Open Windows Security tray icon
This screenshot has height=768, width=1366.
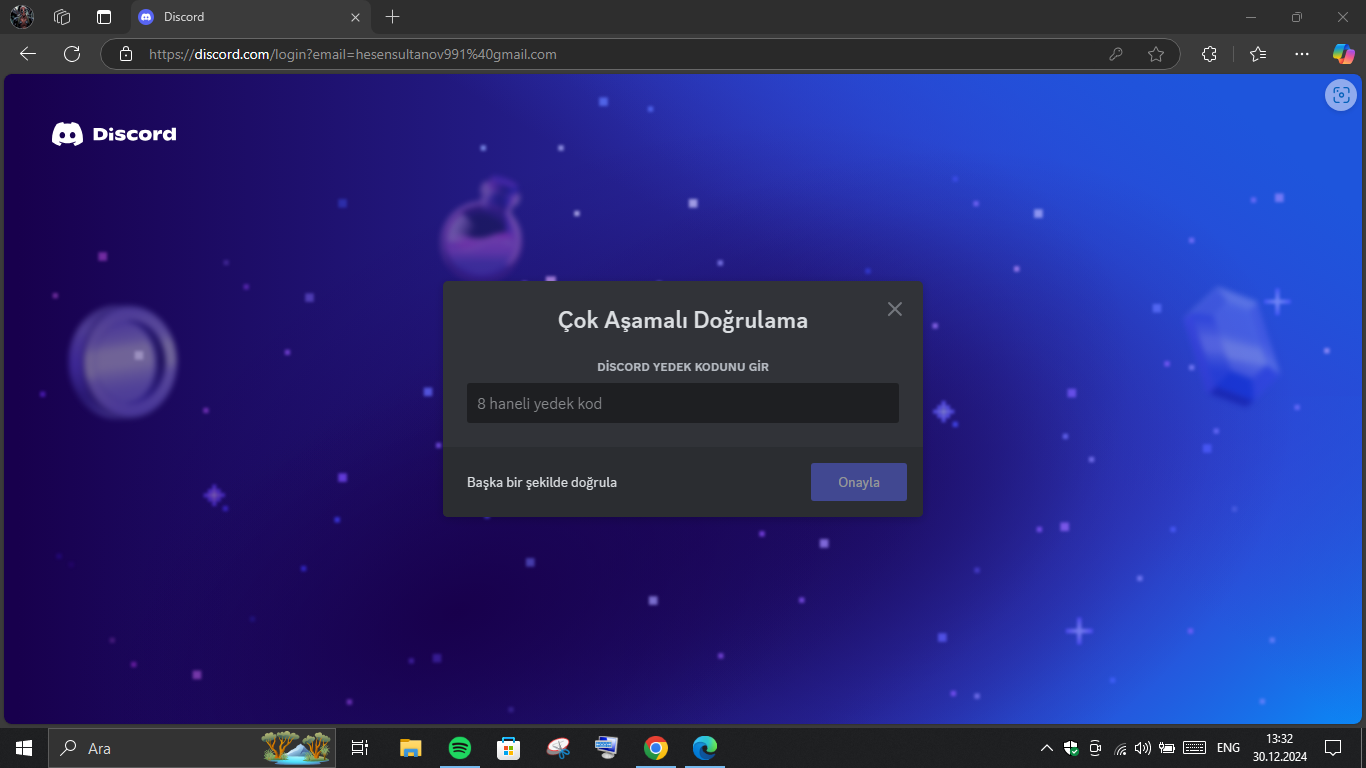tap(1071, 748)
